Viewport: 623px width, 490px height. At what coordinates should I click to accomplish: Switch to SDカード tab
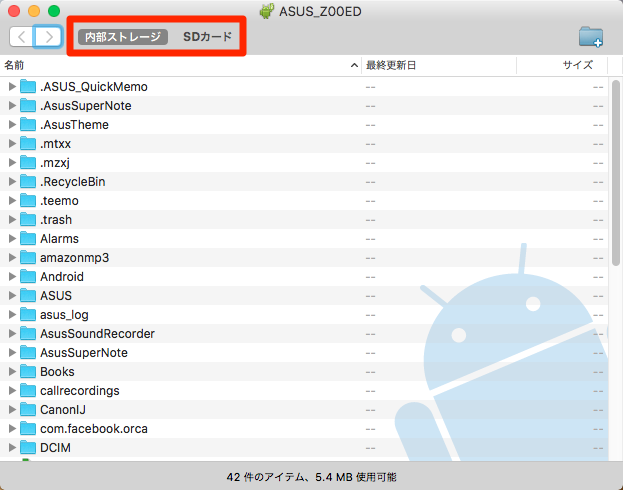[207, 37]
